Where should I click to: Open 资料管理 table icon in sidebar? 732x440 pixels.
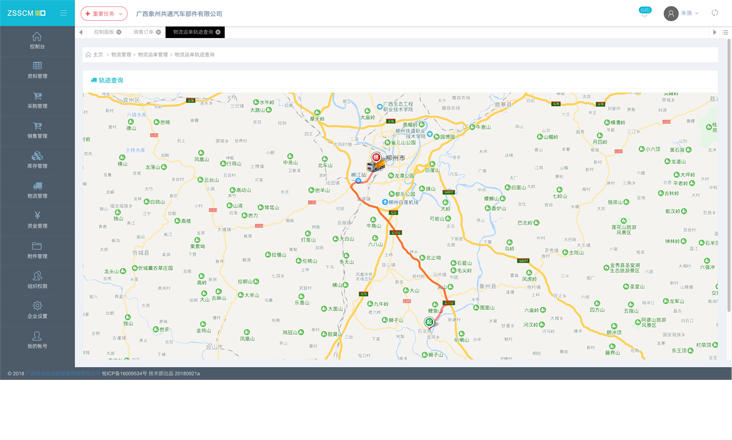(x=37, y=66)
